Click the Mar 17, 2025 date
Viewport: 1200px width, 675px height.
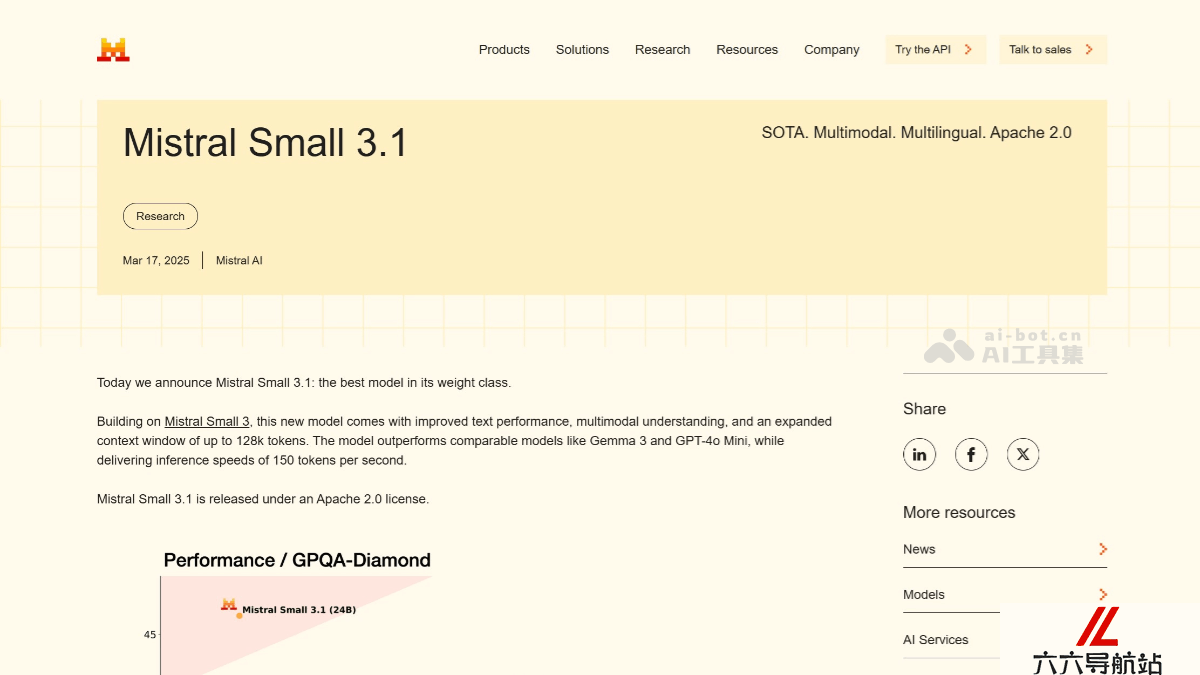156,260
